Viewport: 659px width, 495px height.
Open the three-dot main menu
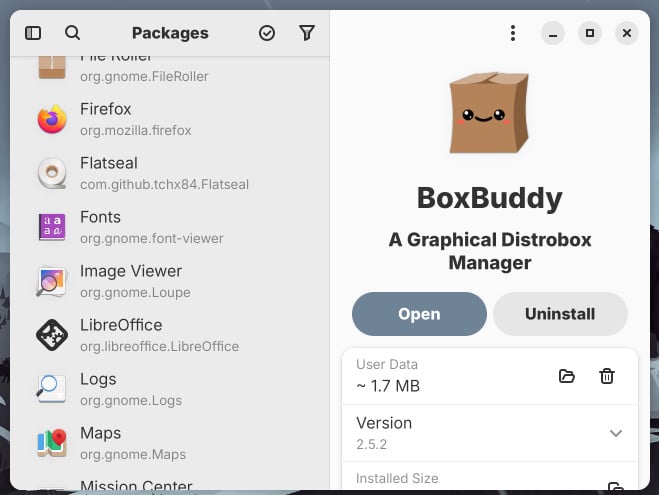513,33
